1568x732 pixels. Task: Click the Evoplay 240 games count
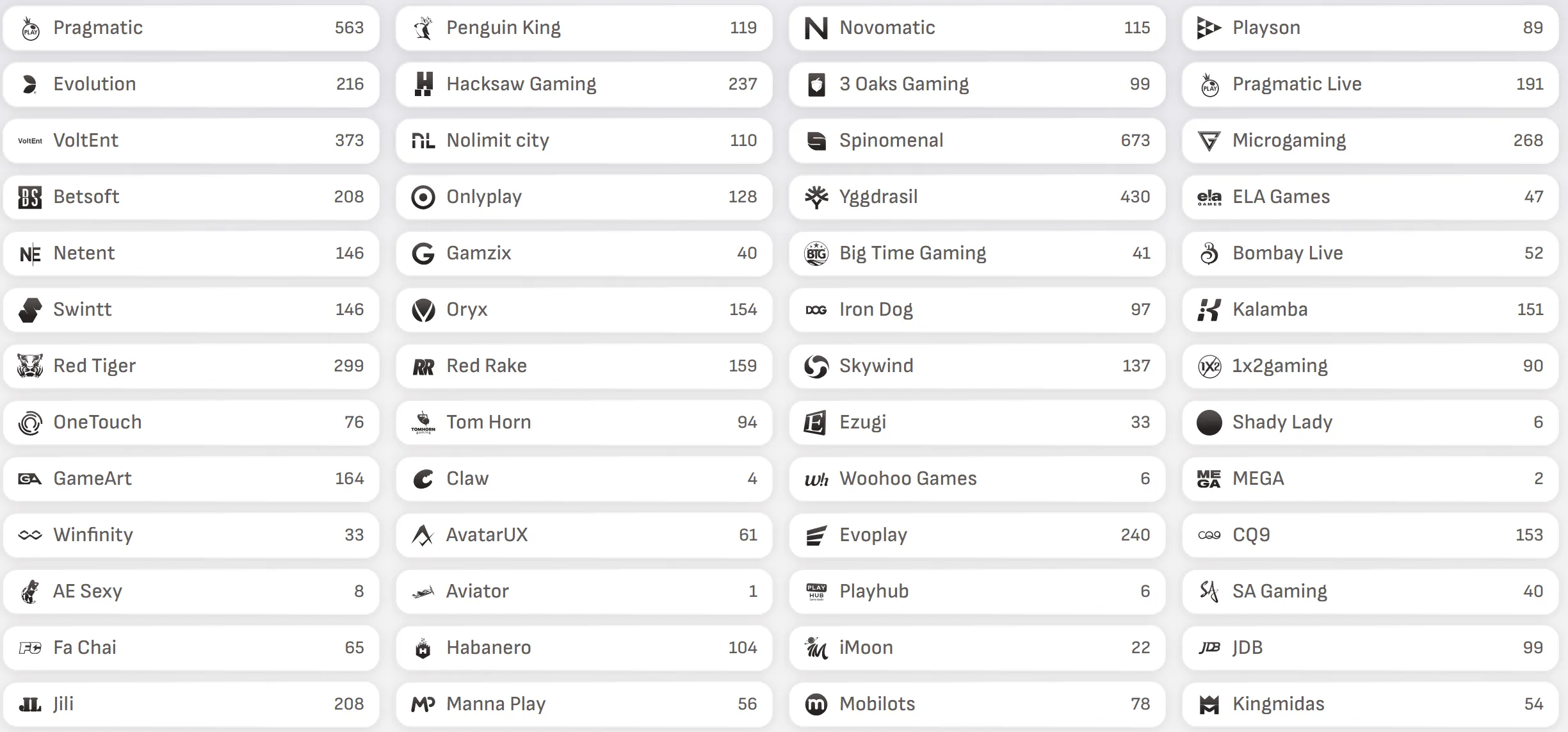1135,535
